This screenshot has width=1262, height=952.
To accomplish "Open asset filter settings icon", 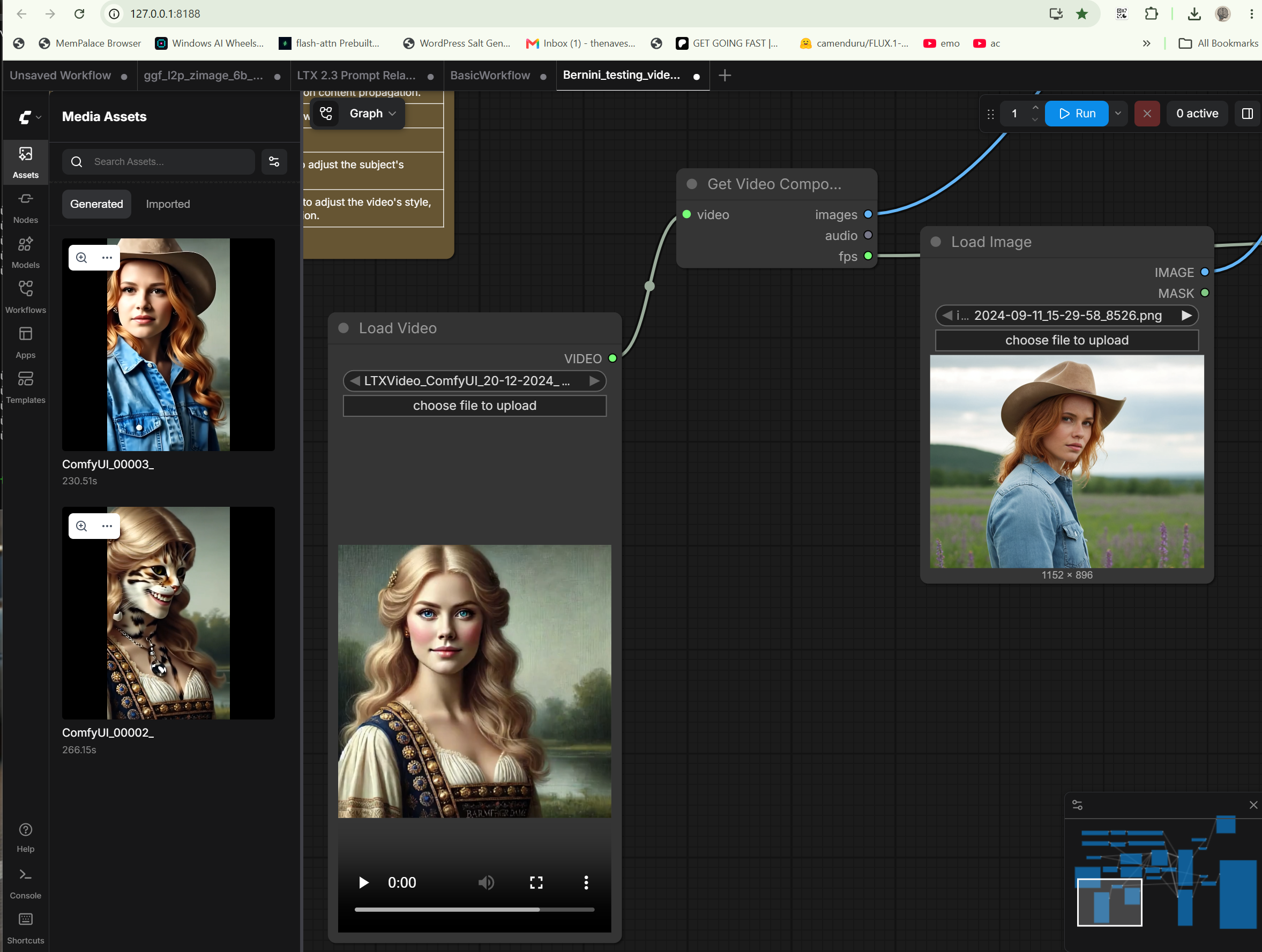I will [x=274, y=161].
